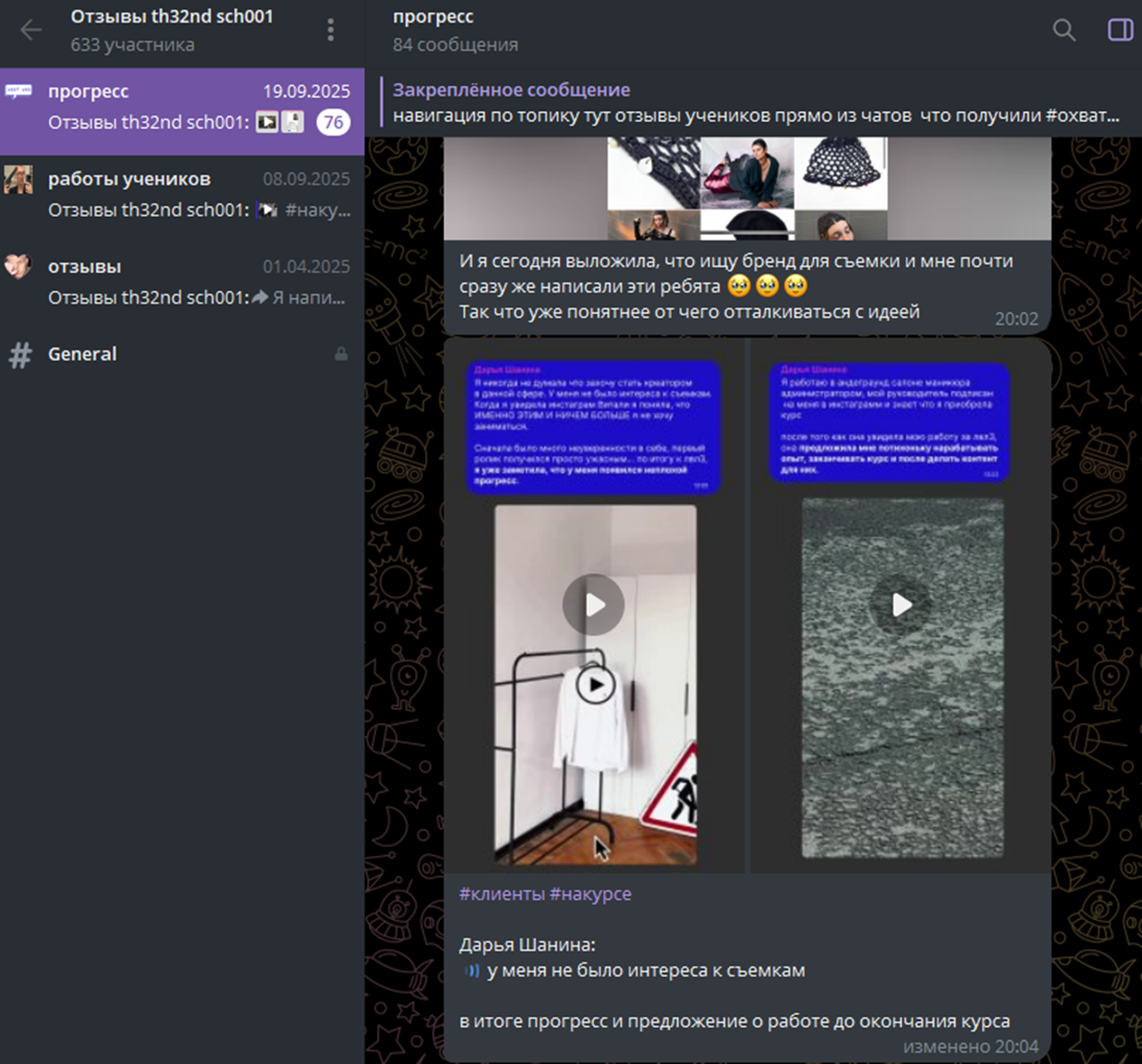This screenshot has width=1142, height=1064.
Task: Open the pinned message banner
Action: click(755, 103)
